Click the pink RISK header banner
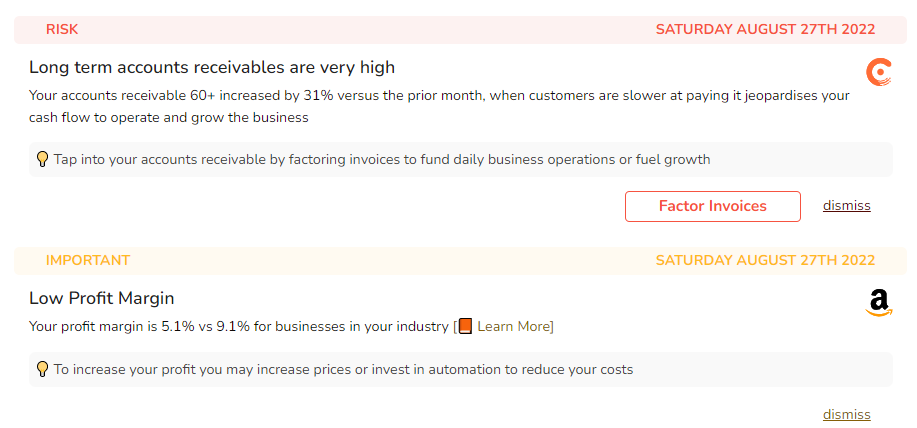The image size is (917, 428). (460, 30)
